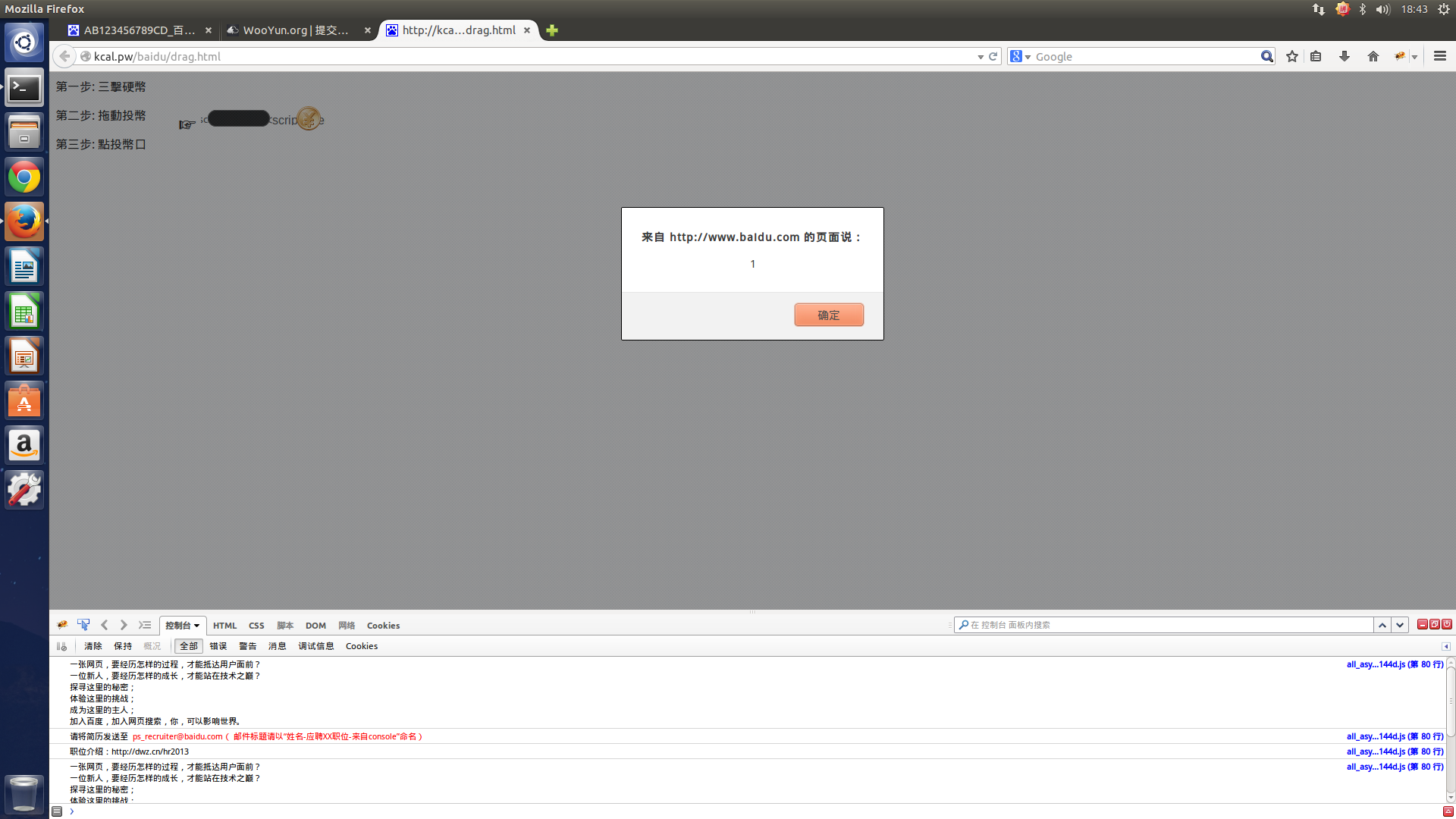Select the 全部 console filter
This screenshot has height=819, width=1456.
pos(189,646)
